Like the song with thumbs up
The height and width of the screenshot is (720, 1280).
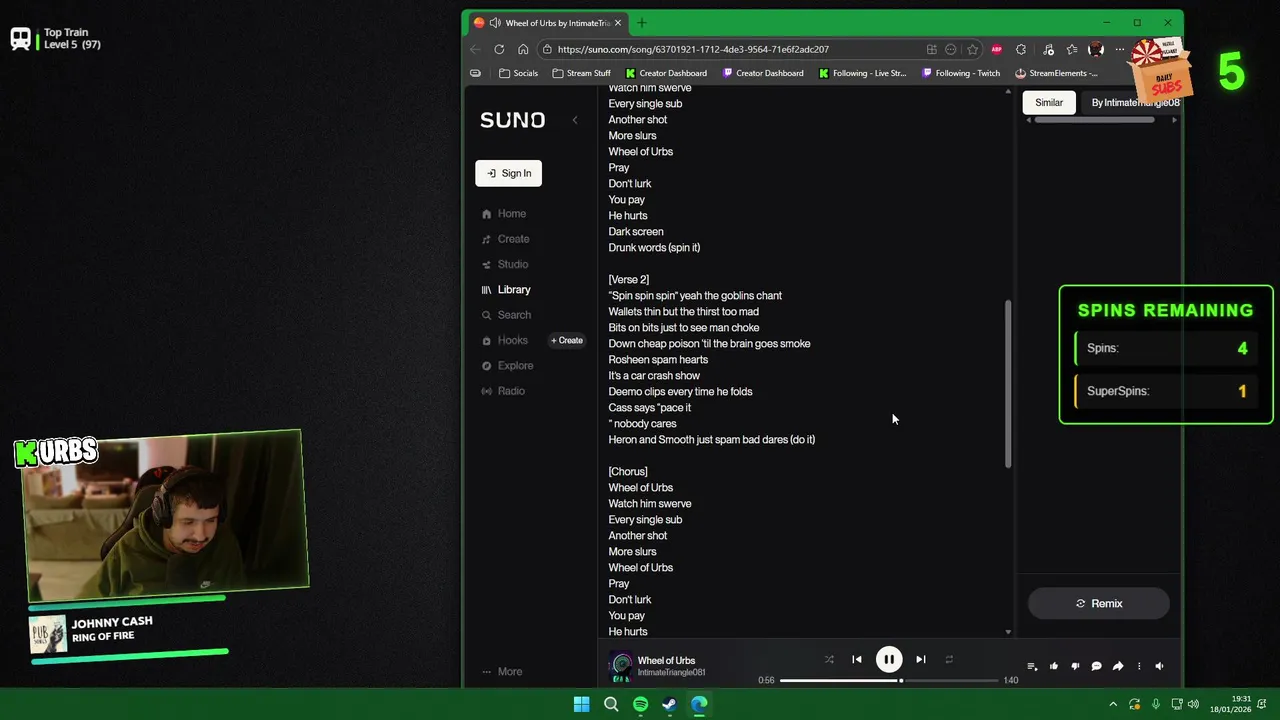point(1054,666)
